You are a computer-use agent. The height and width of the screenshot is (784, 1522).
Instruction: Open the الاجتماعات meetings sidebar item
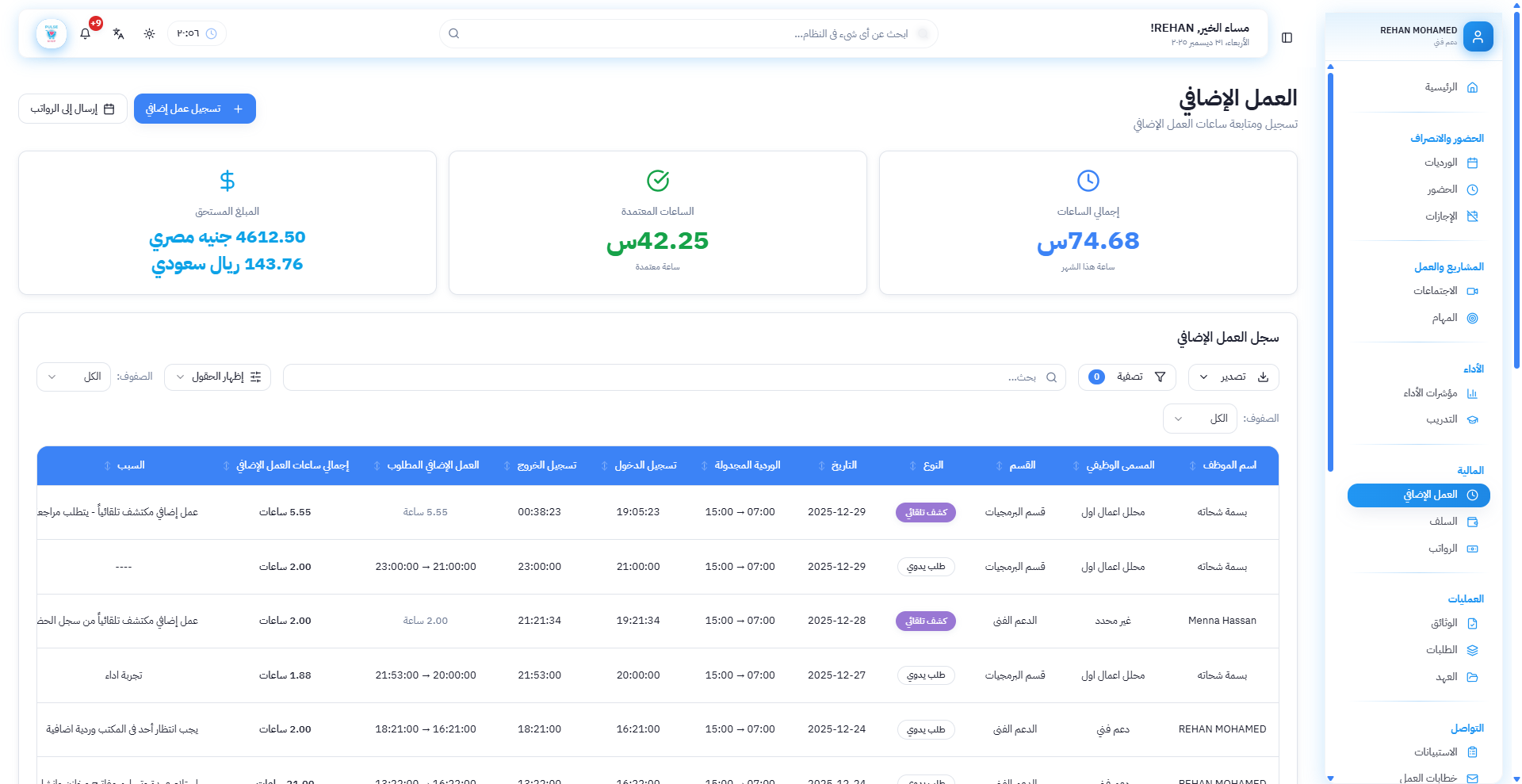1445,291
